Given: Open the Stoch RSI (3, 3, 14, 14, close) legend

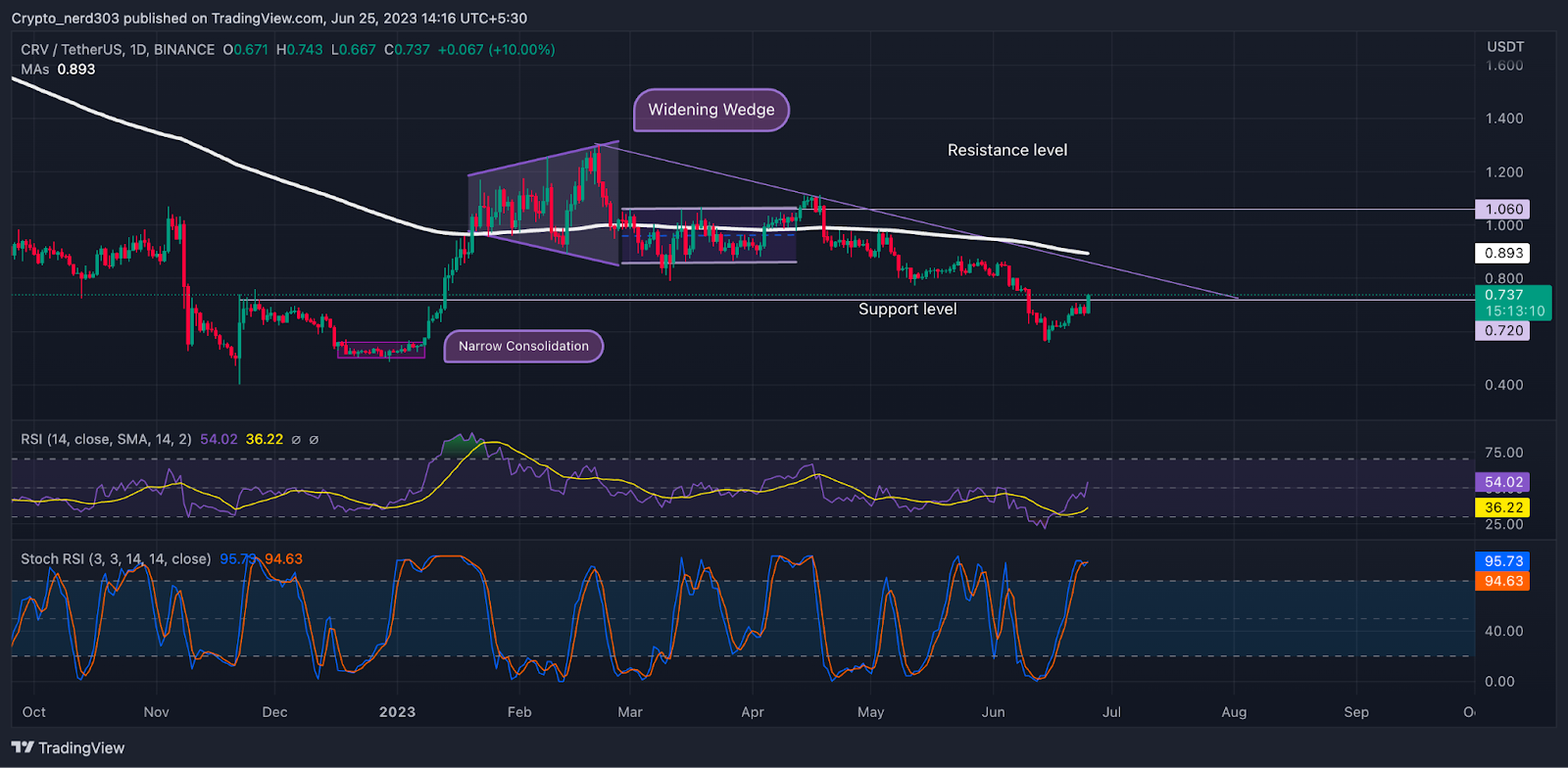Looking at the screenshot, I should coord(116,558).
